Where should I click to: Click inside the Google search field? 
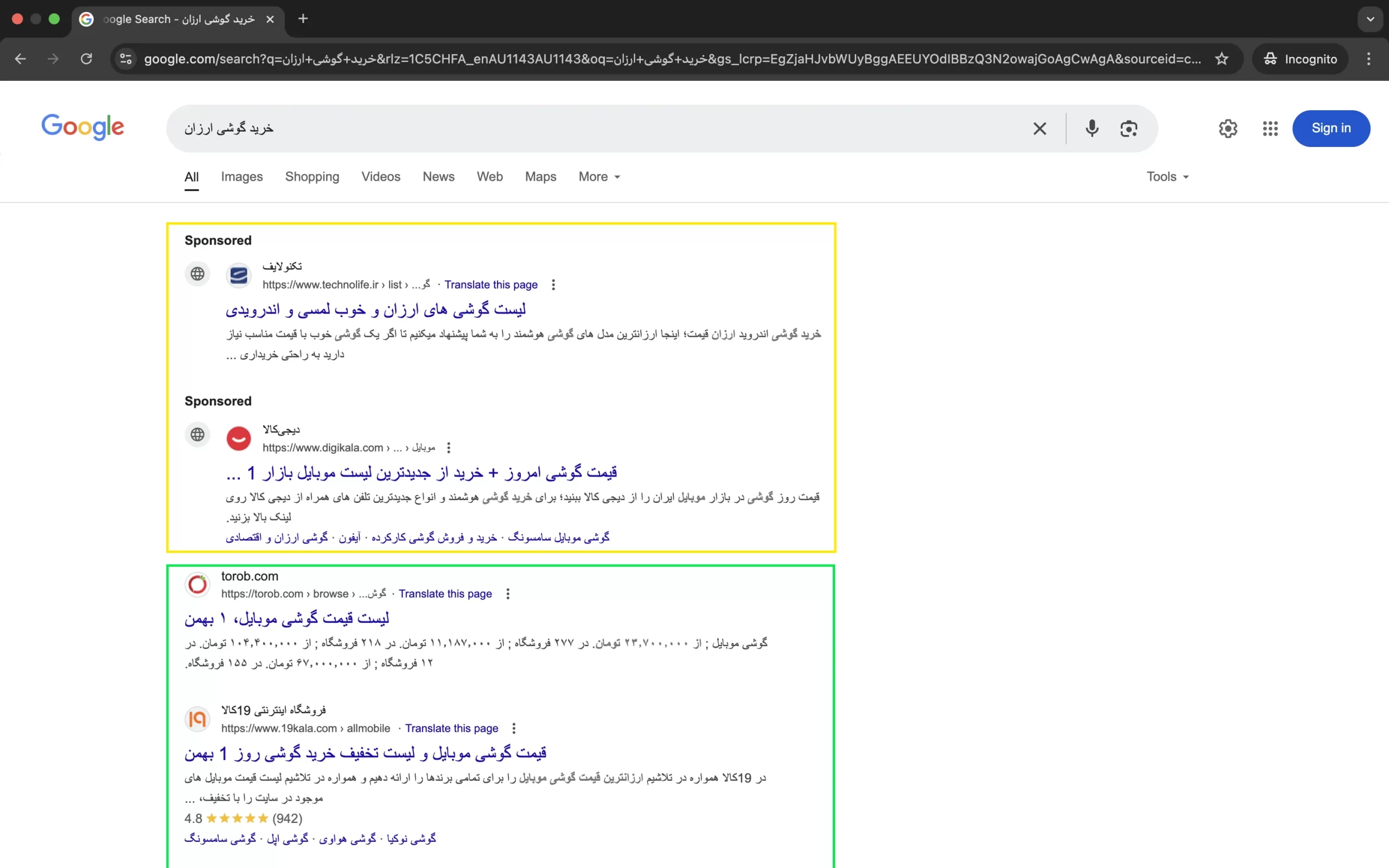(574, 129)
